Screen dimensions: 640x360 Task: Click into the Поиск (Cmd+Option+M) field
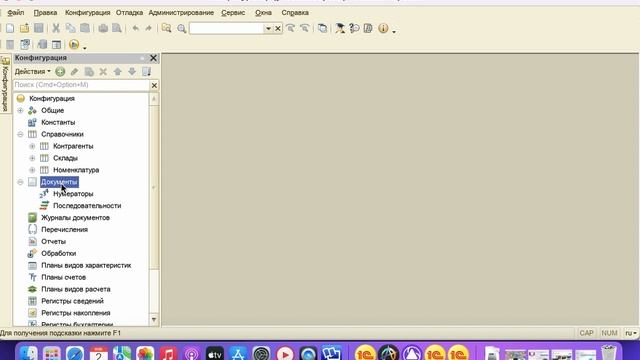coord(82,85)
